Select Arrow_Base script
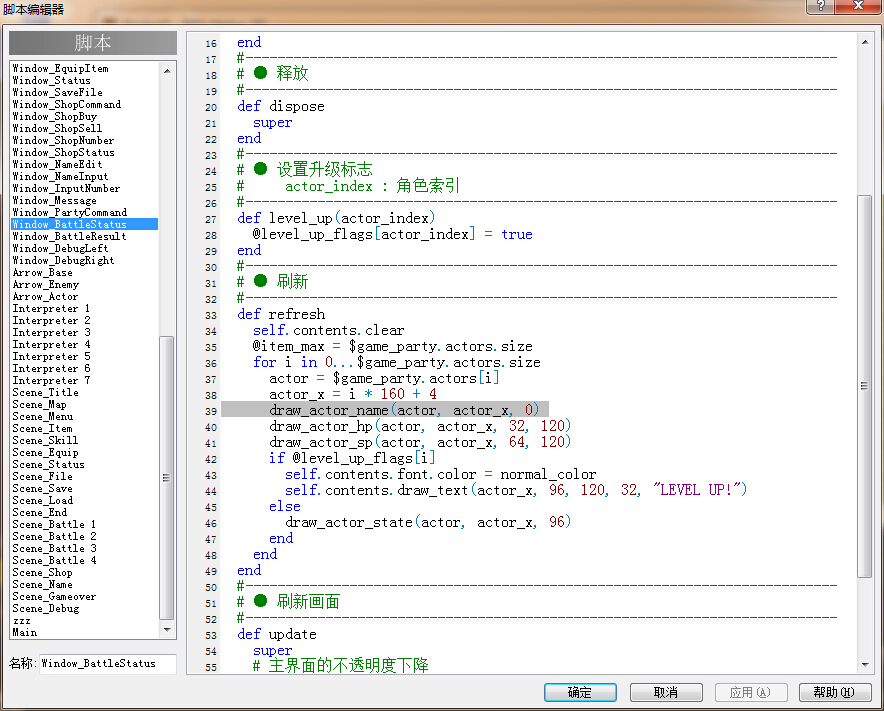Image resolution: width=884 pixels, height=711 pixels. pos(43,272)
